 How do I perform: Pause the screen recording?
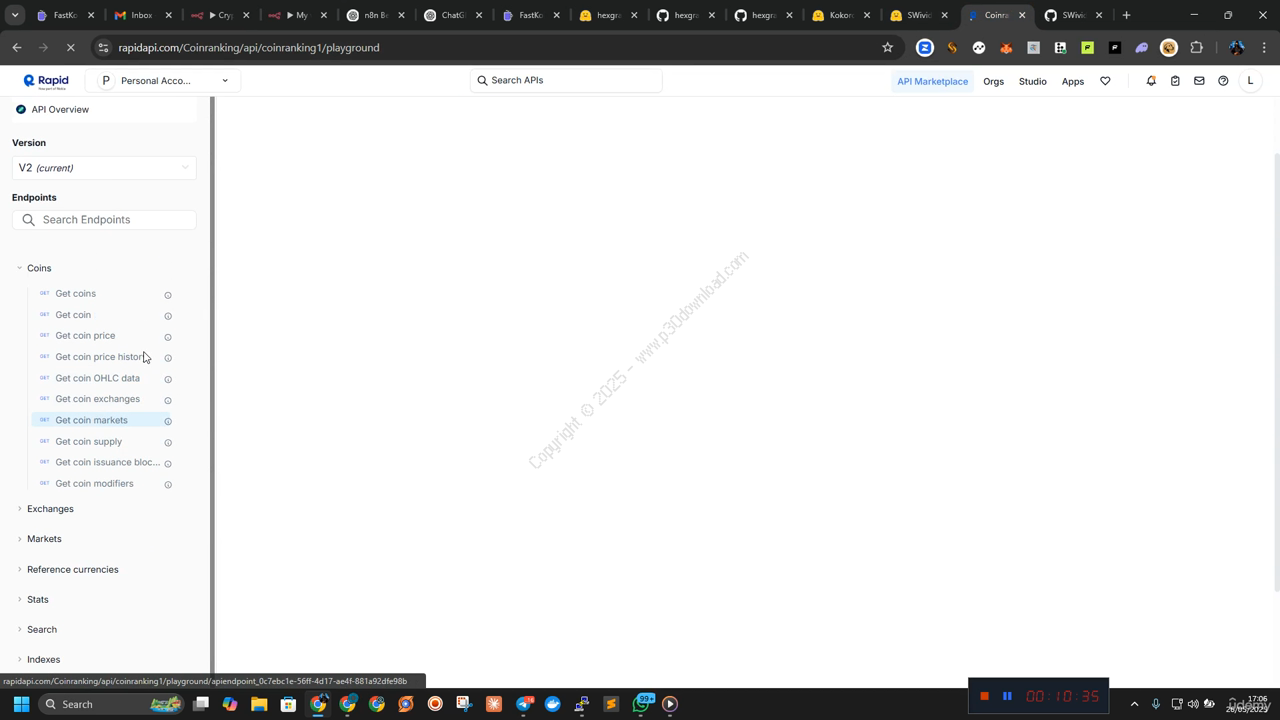click(1007, 696)
